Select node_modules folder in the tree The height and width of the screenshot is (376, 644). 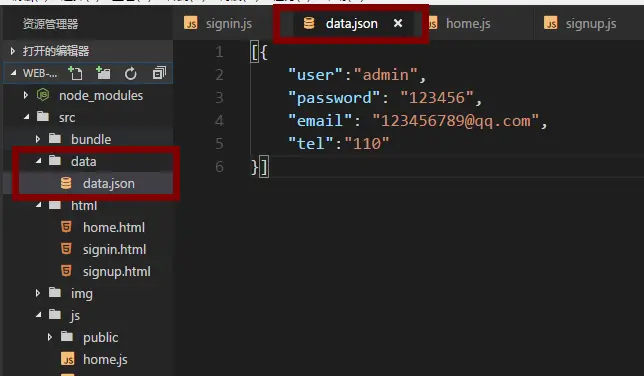point(88,95)
